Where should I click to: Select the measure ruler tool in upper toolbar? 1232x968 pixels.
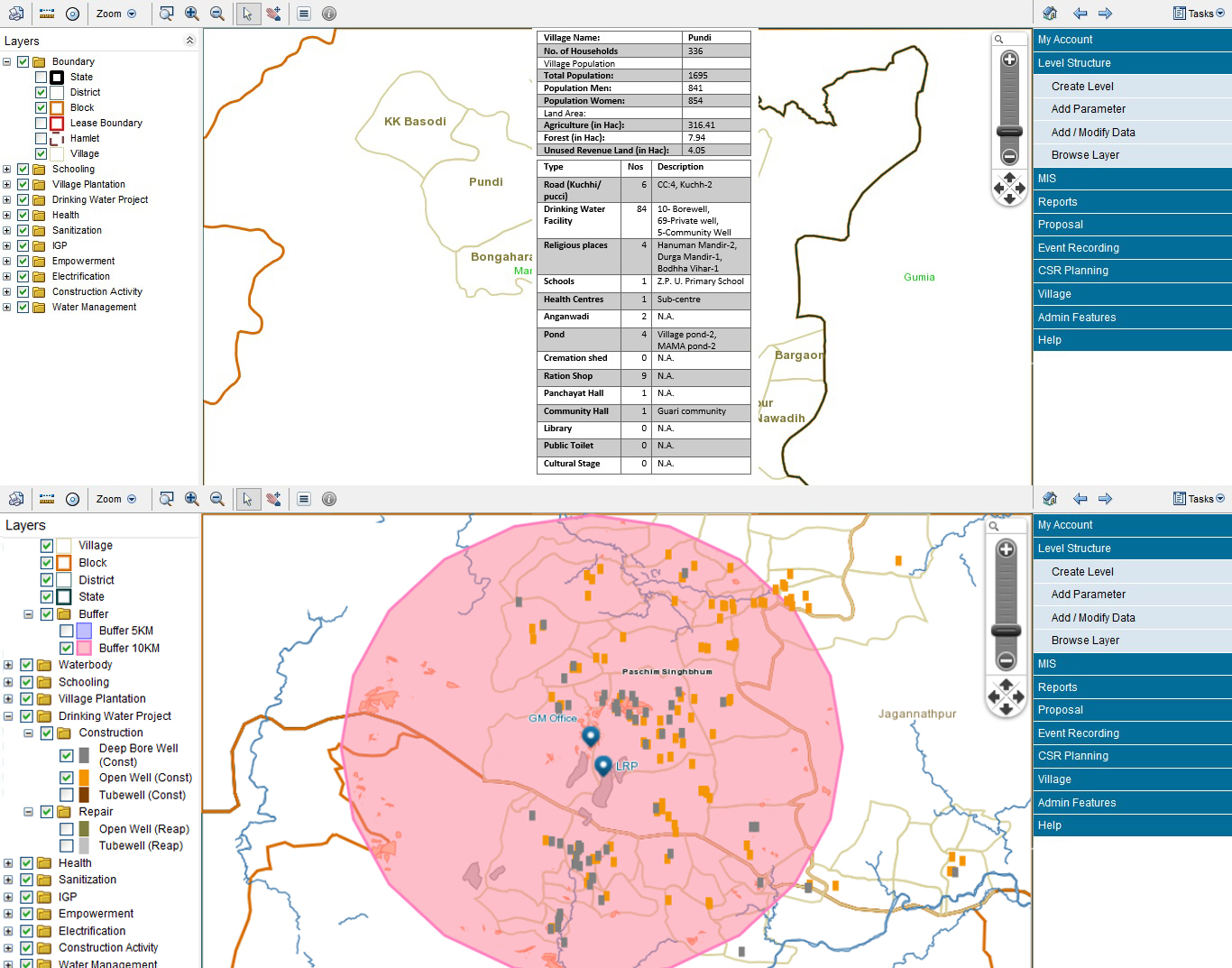47,14
